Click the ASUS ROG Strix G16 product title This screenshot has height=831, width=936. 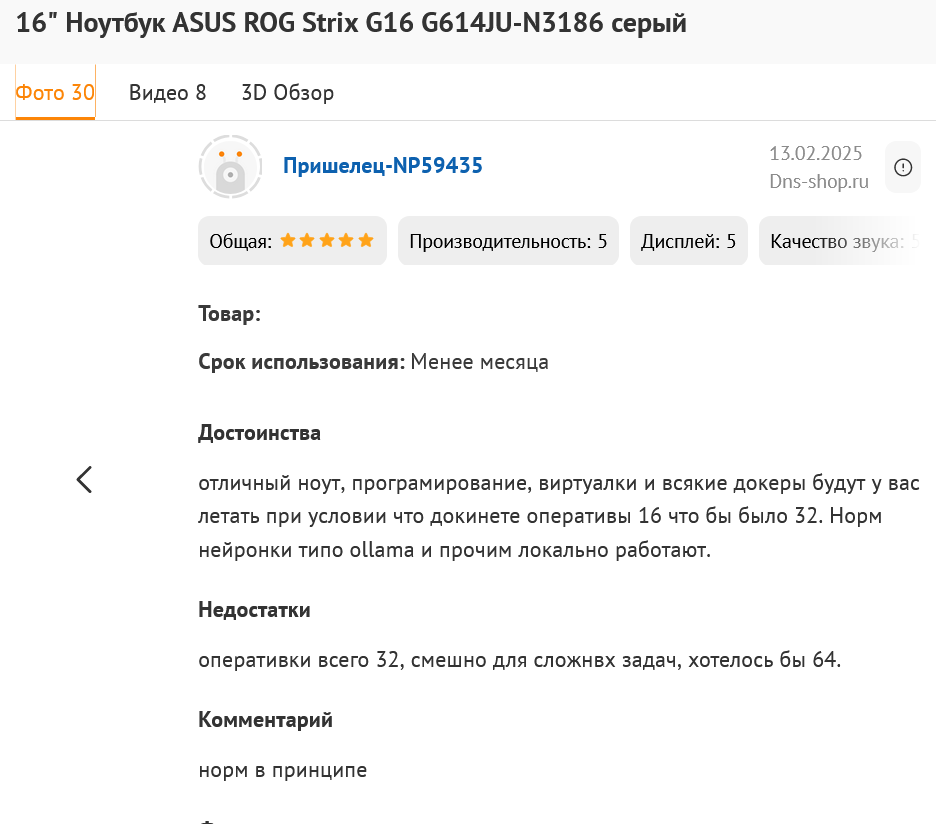(351, 24)
